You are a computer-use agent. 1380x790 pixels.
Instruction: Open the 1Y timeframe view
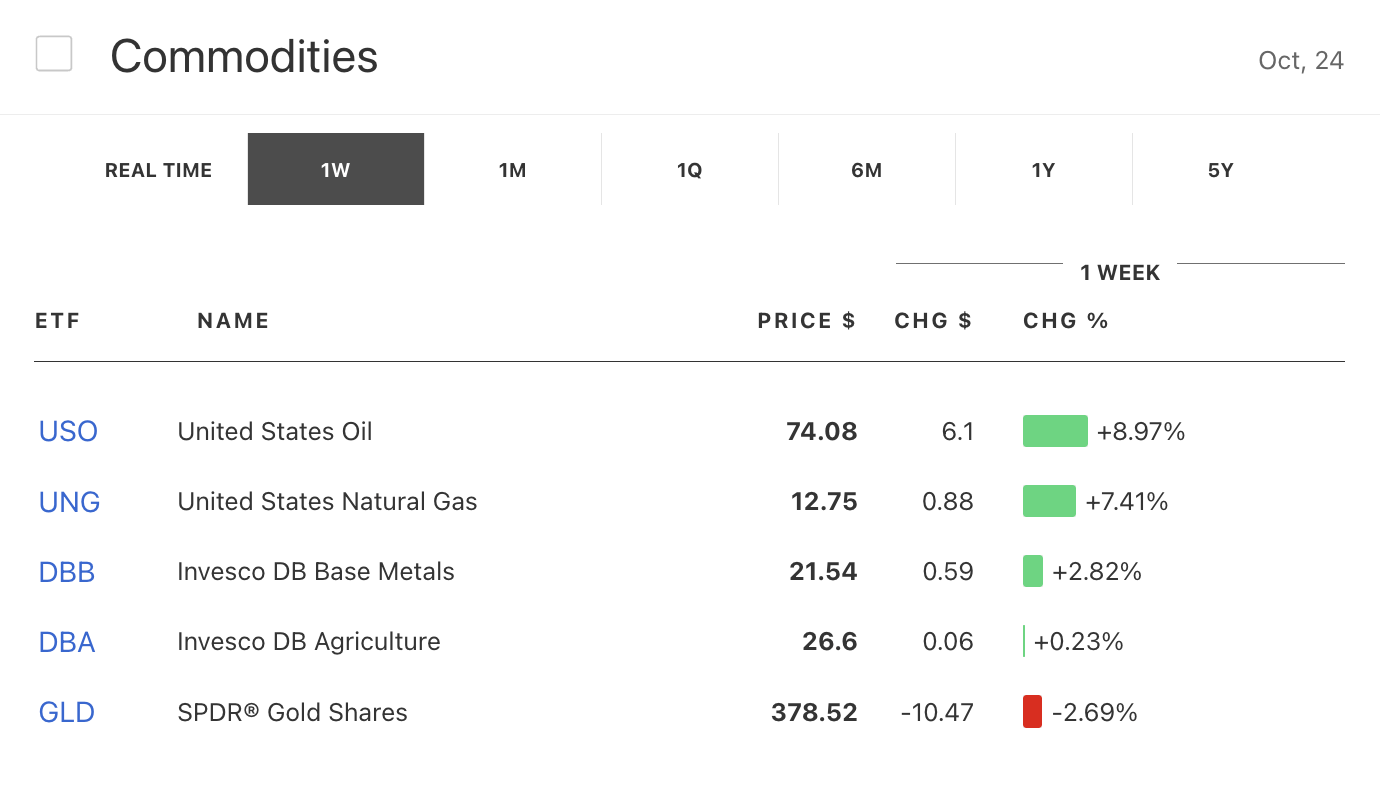(x=1044, y=170)
